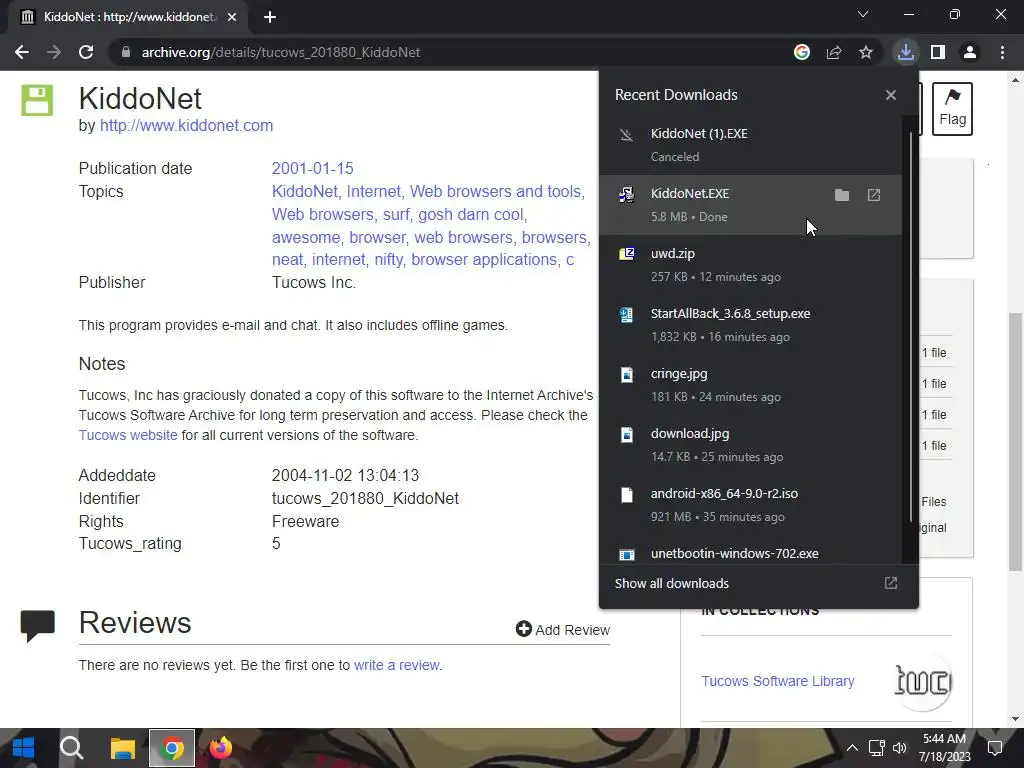Screen dimensions: 1024x768
Task: Go forward with the forward arrow
Action: coord(54,52)
